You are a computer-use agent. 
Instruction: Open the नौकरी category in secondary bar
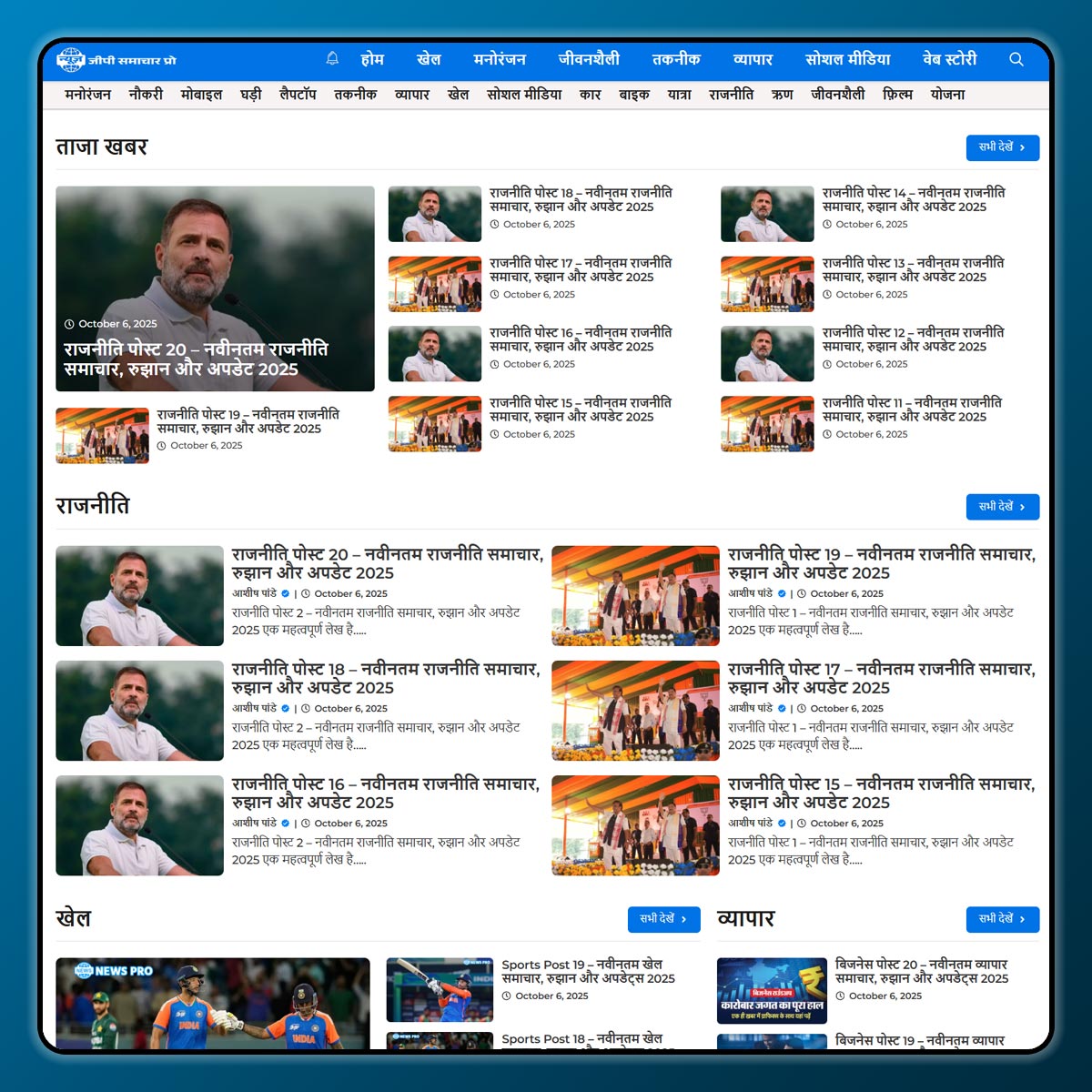coord(146,95)
